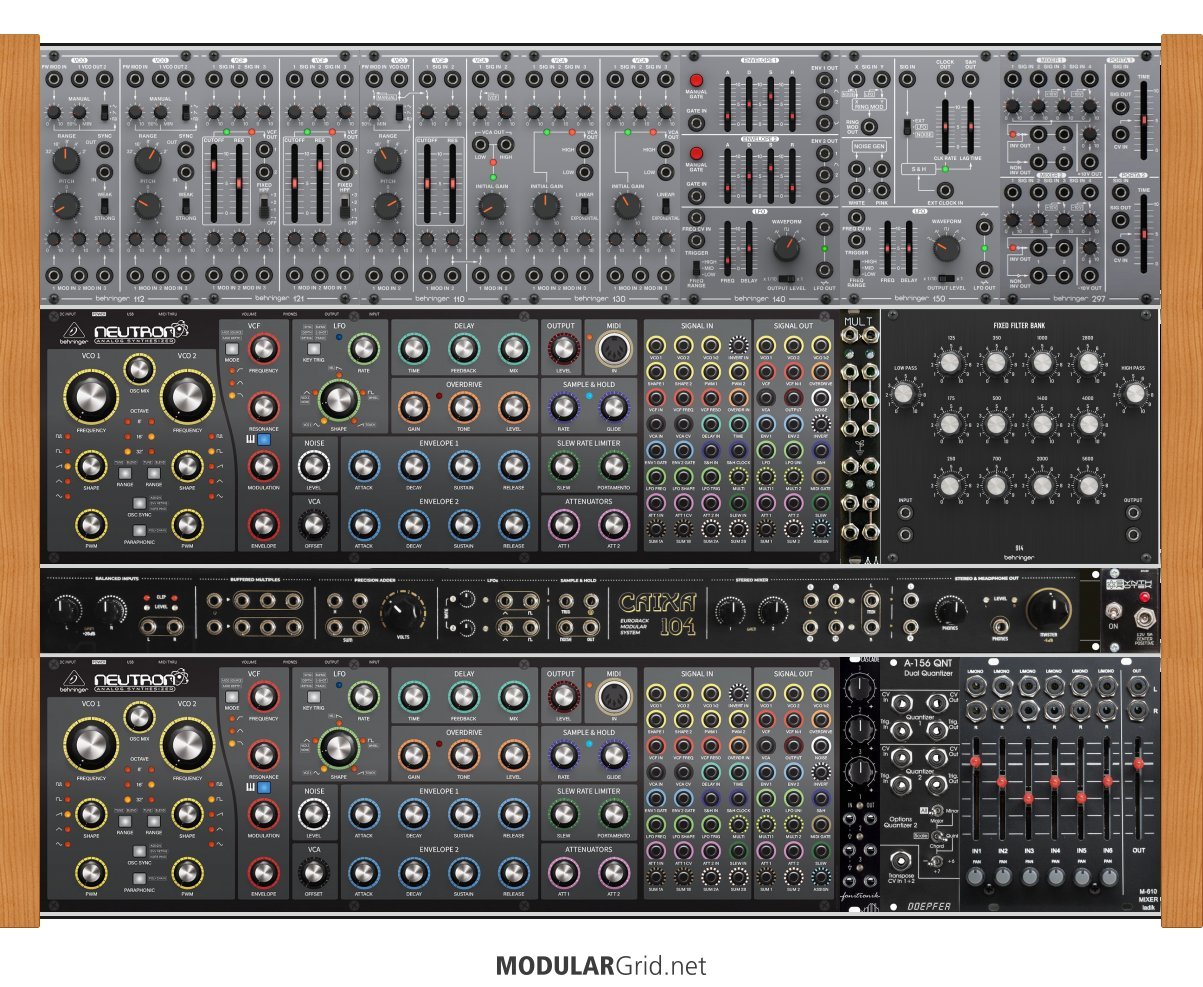Click Fixed Filter Bank 1000 Hz knob
This screenshot has height=987, width=1203.
click(x=1043, y=363)
